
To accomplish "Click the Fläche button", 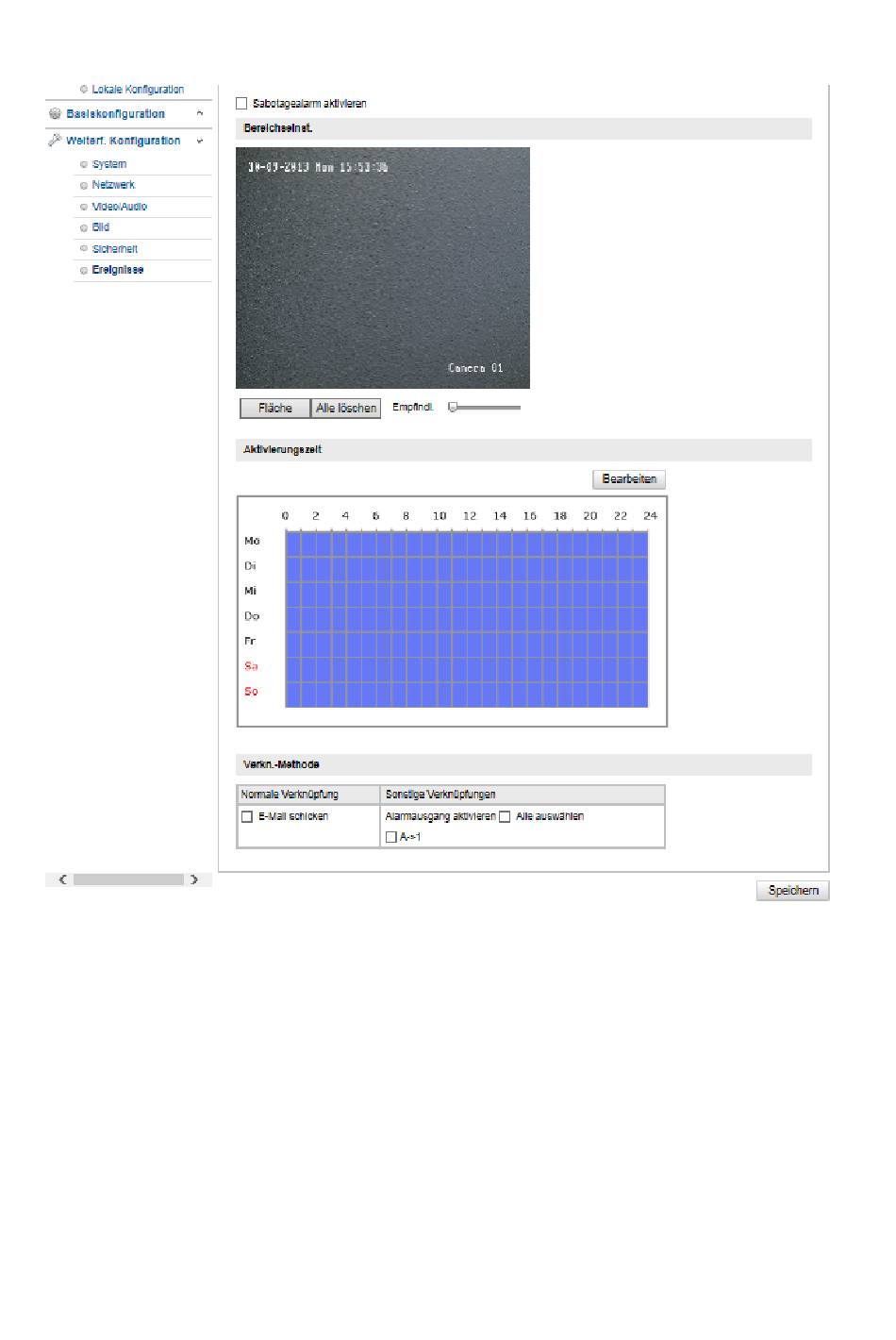I will tap(275, 409).
